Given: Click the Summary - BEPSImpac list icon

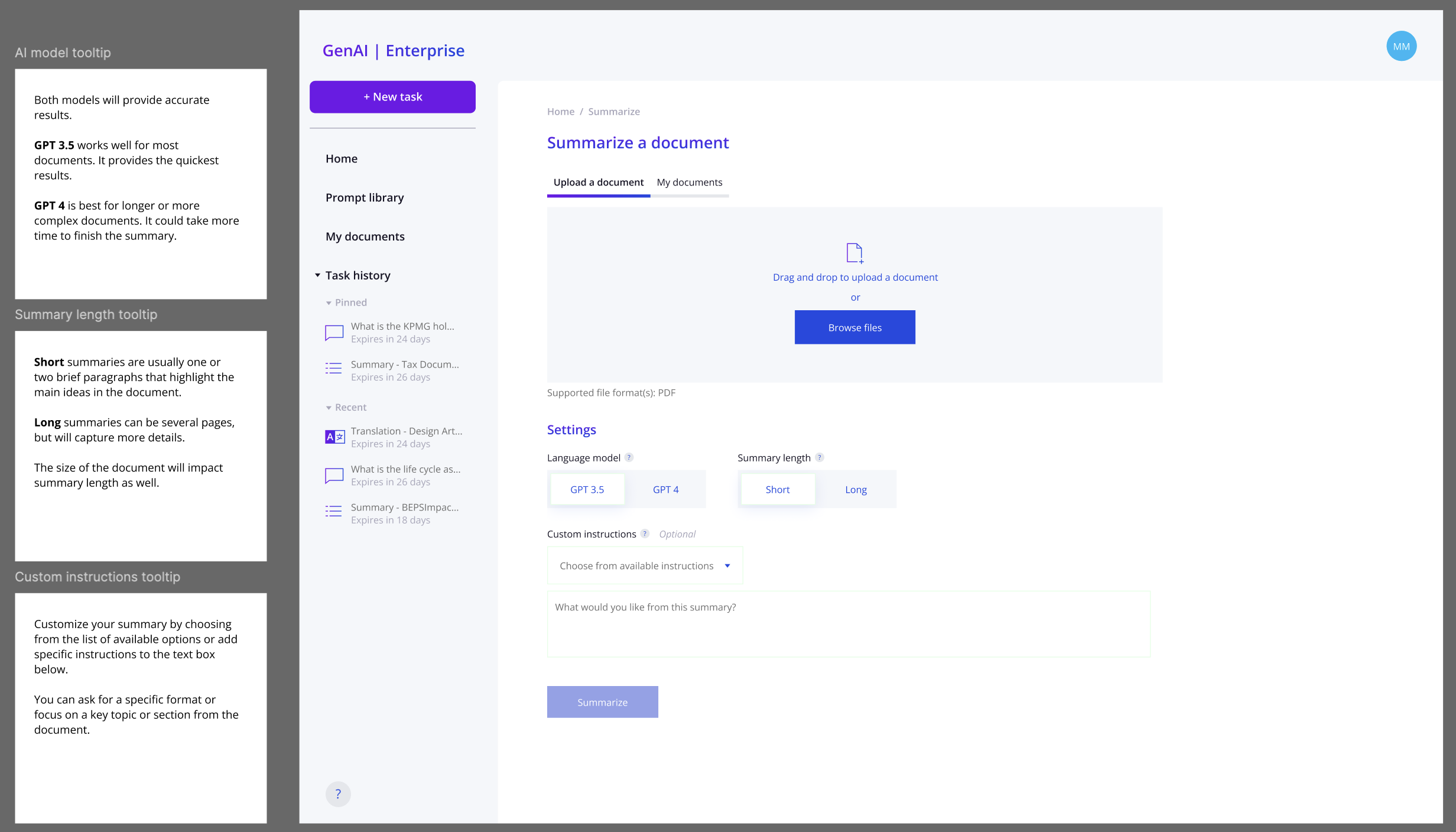Looking at the screenshot, I should point(333,512).
